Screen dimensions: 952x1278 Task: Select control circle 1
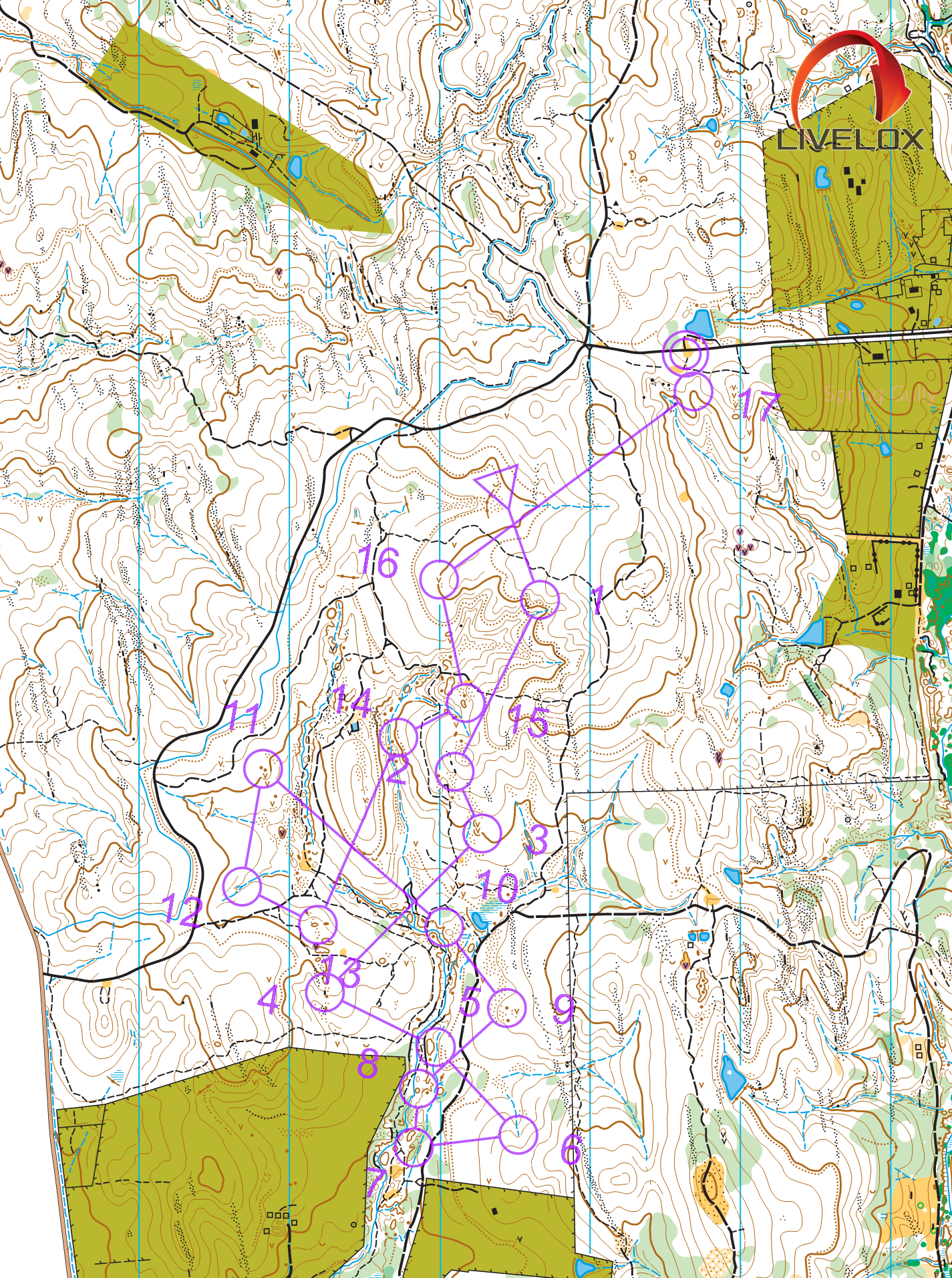pos(539,599)
